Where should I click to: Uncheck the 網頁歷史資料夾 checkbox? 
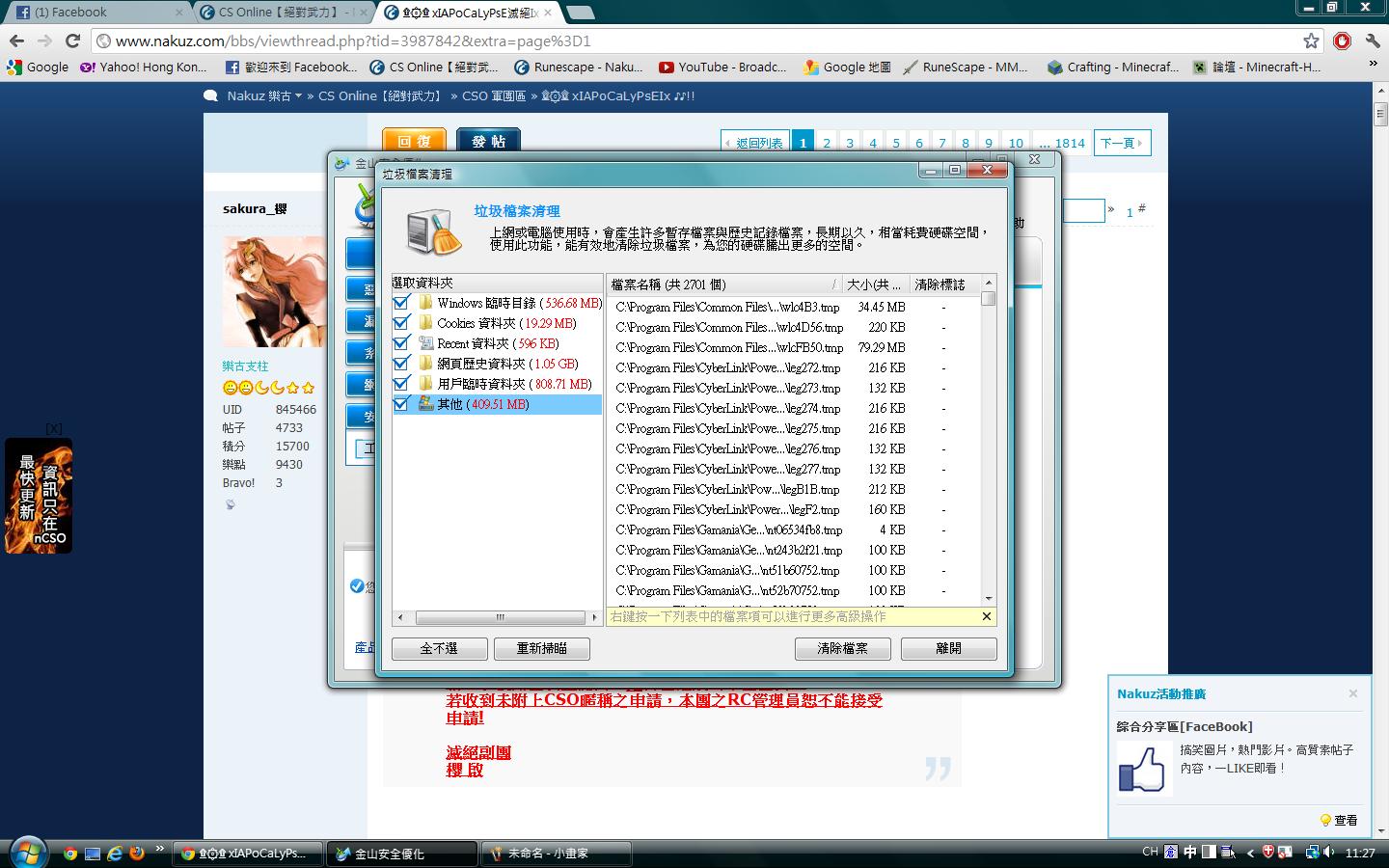tap(401, 364)
